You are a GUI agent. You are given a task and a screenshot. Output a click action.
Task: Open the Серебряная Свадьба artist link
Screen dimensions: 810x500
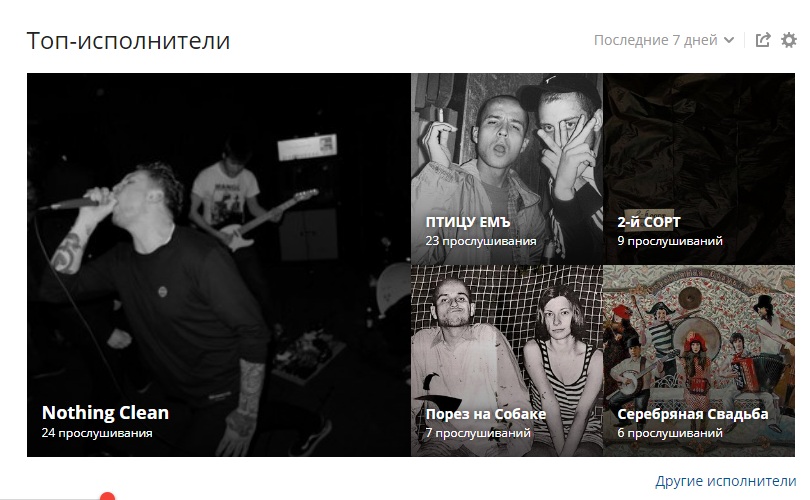click(x=693, y=414)
